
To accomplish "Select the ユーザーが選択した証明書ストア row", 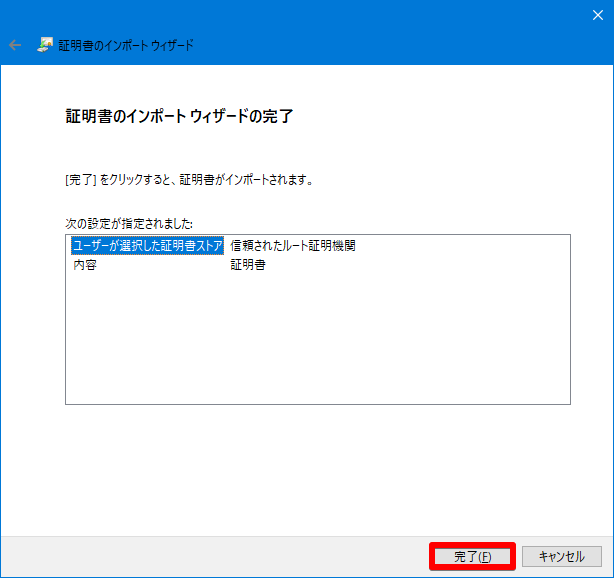I will pos(147,246).
